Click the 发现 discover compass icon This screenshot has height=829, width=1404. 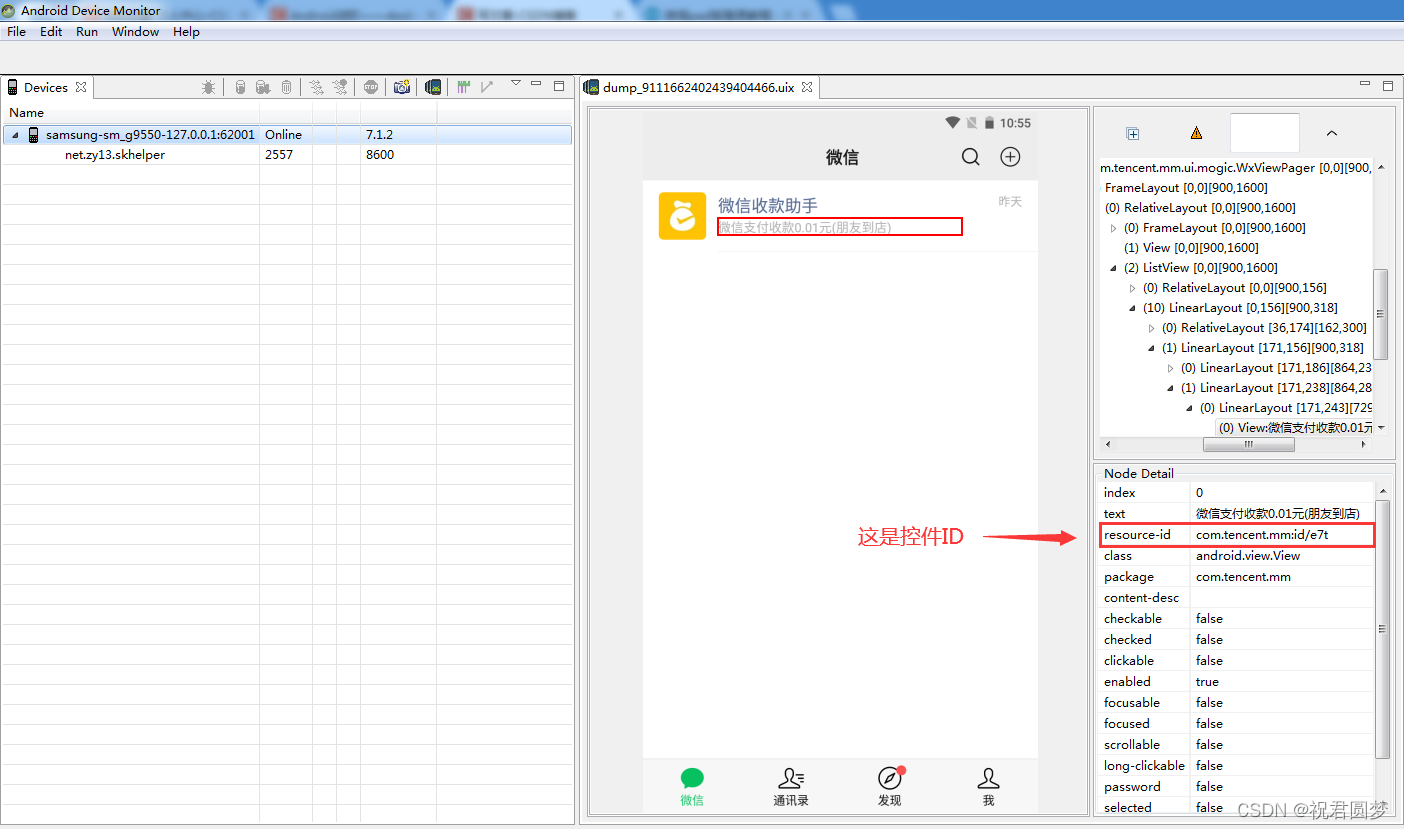tap(890, 778)
